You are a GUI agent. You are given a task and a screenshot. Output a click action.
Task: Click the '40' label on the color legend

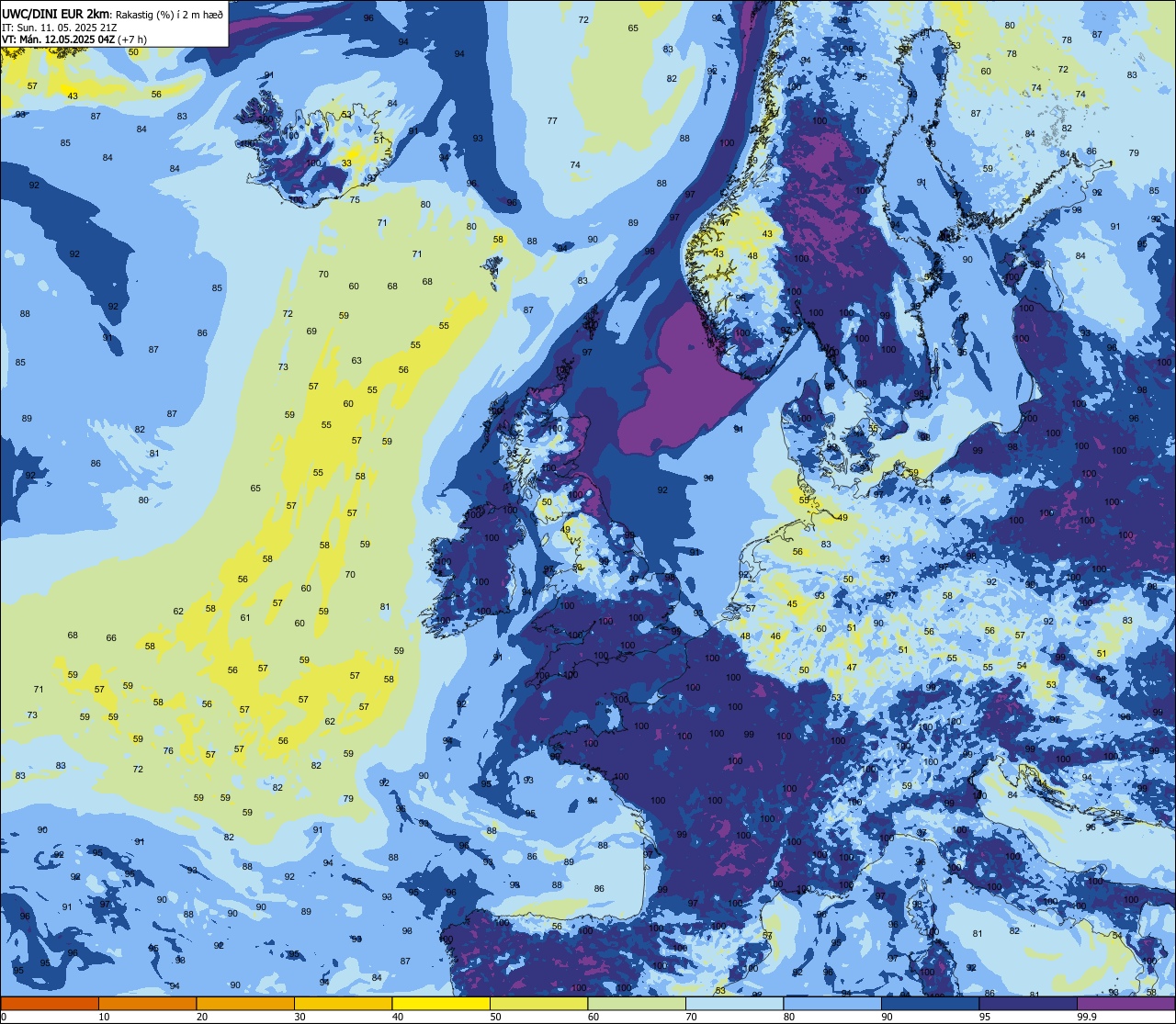pos(398,1017)
